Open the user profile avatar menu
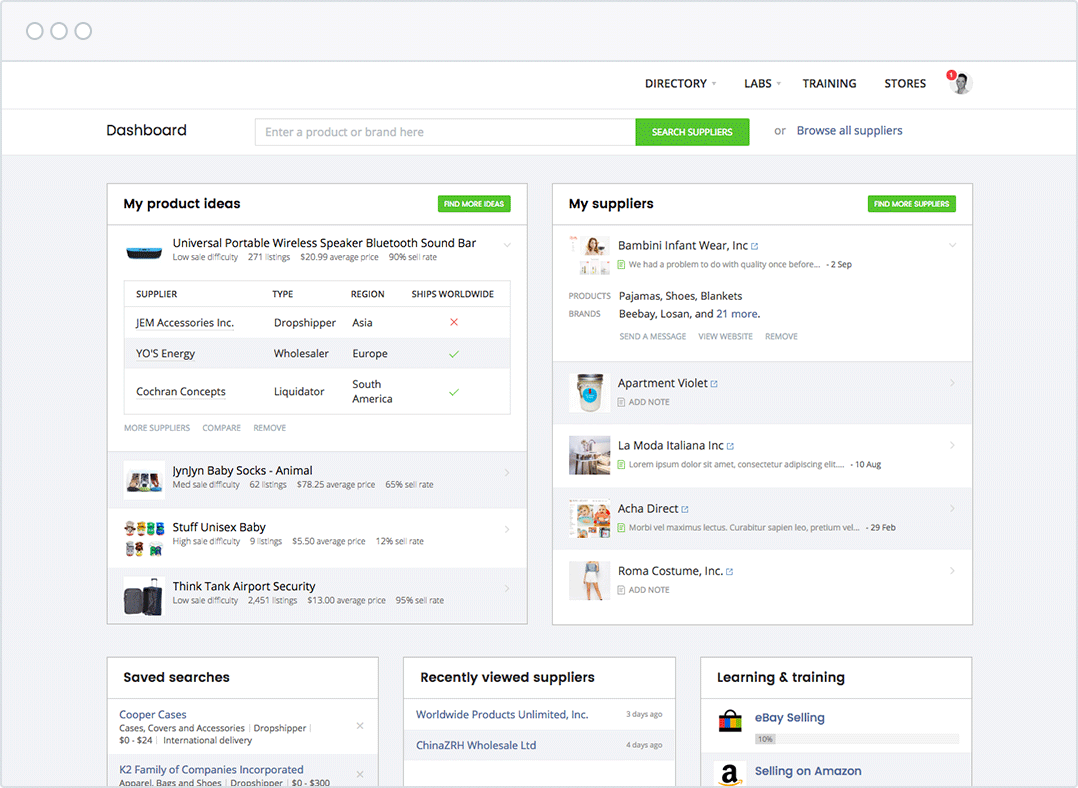 pos(961,84)
